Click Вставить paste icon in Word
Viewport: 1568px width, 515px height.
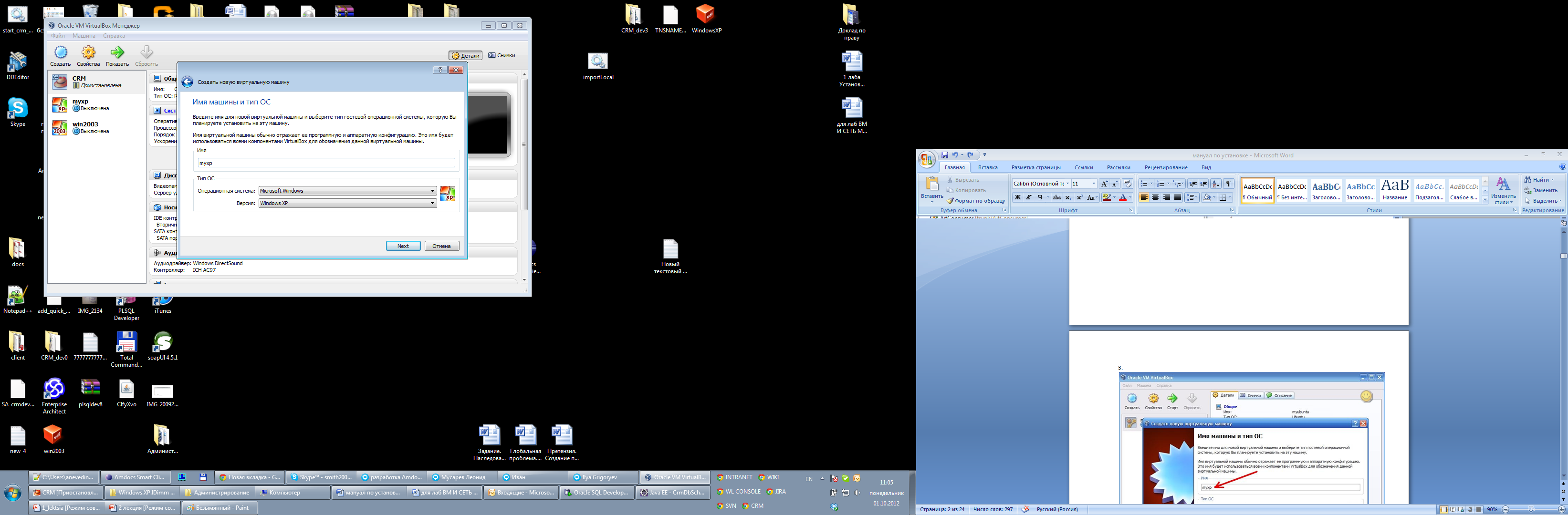point(932,184)
